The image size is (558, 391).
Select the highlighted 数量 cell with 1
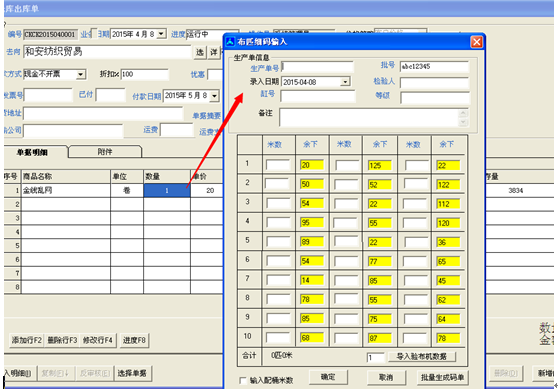point(167,191)
